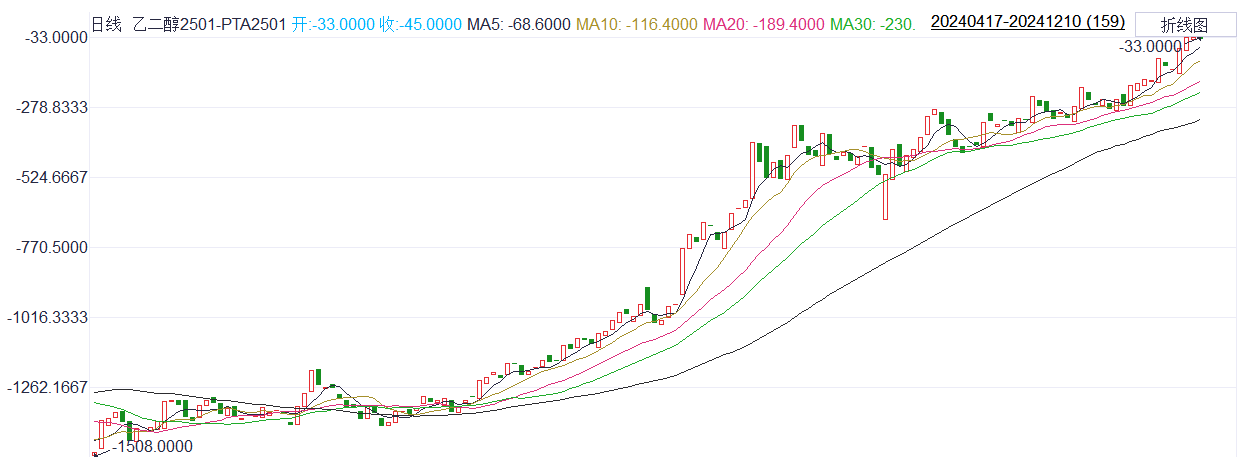Viewport: 1238px width, 457px height.
Task: Click the 乙二醇2501-PTA2501 spread title
Action: 211,23
